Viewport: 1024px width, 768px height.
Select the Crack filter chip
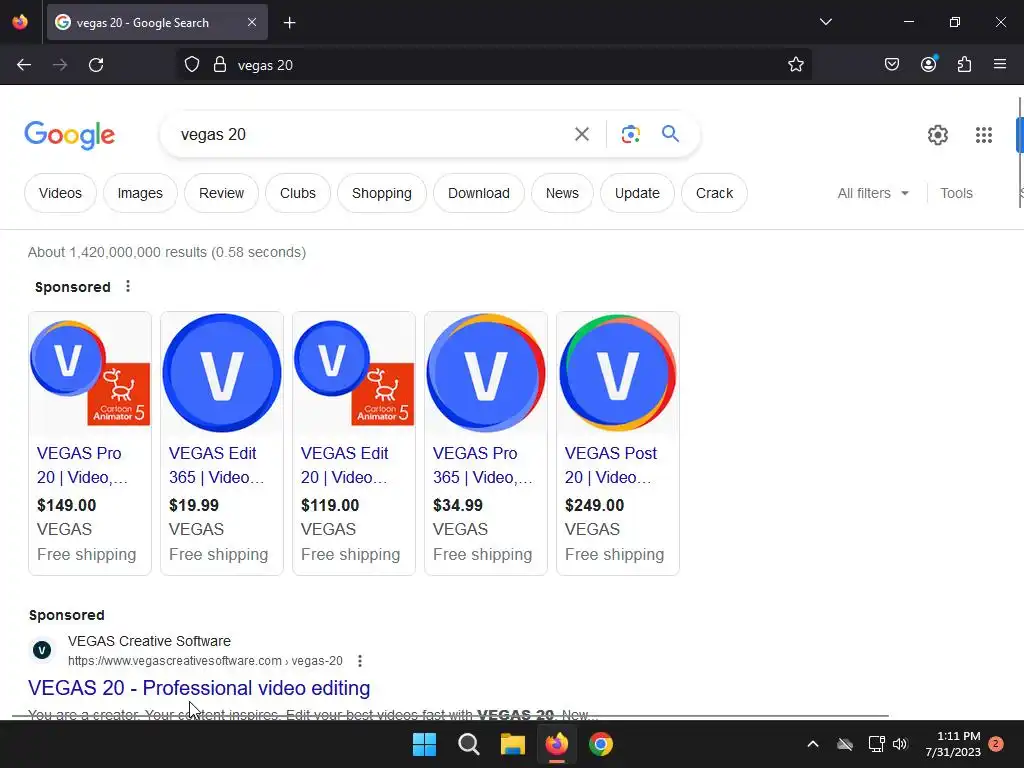click(714, 193)
